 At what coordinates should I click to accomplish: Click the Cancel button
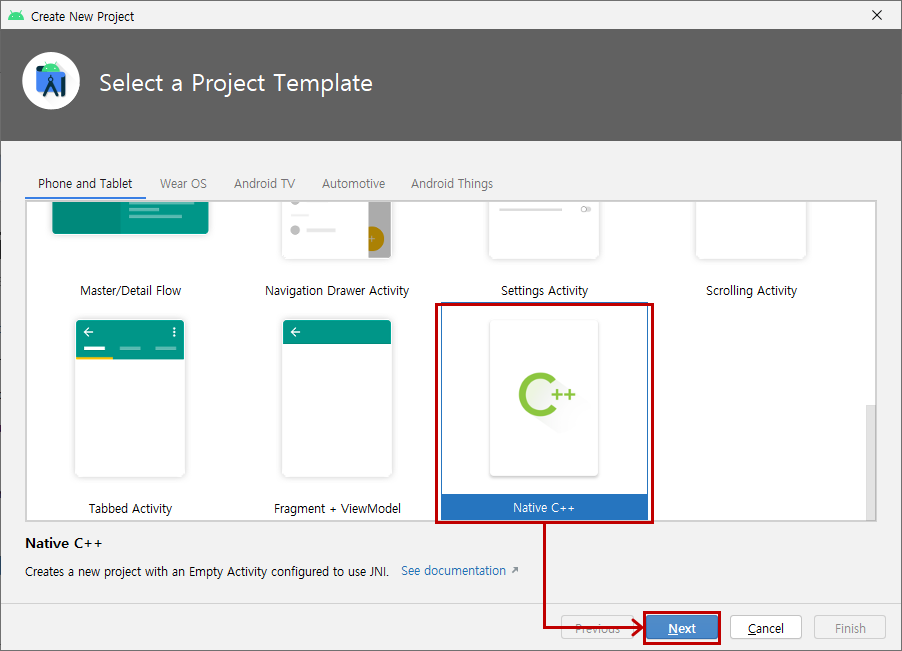click(x=766, y=628)
